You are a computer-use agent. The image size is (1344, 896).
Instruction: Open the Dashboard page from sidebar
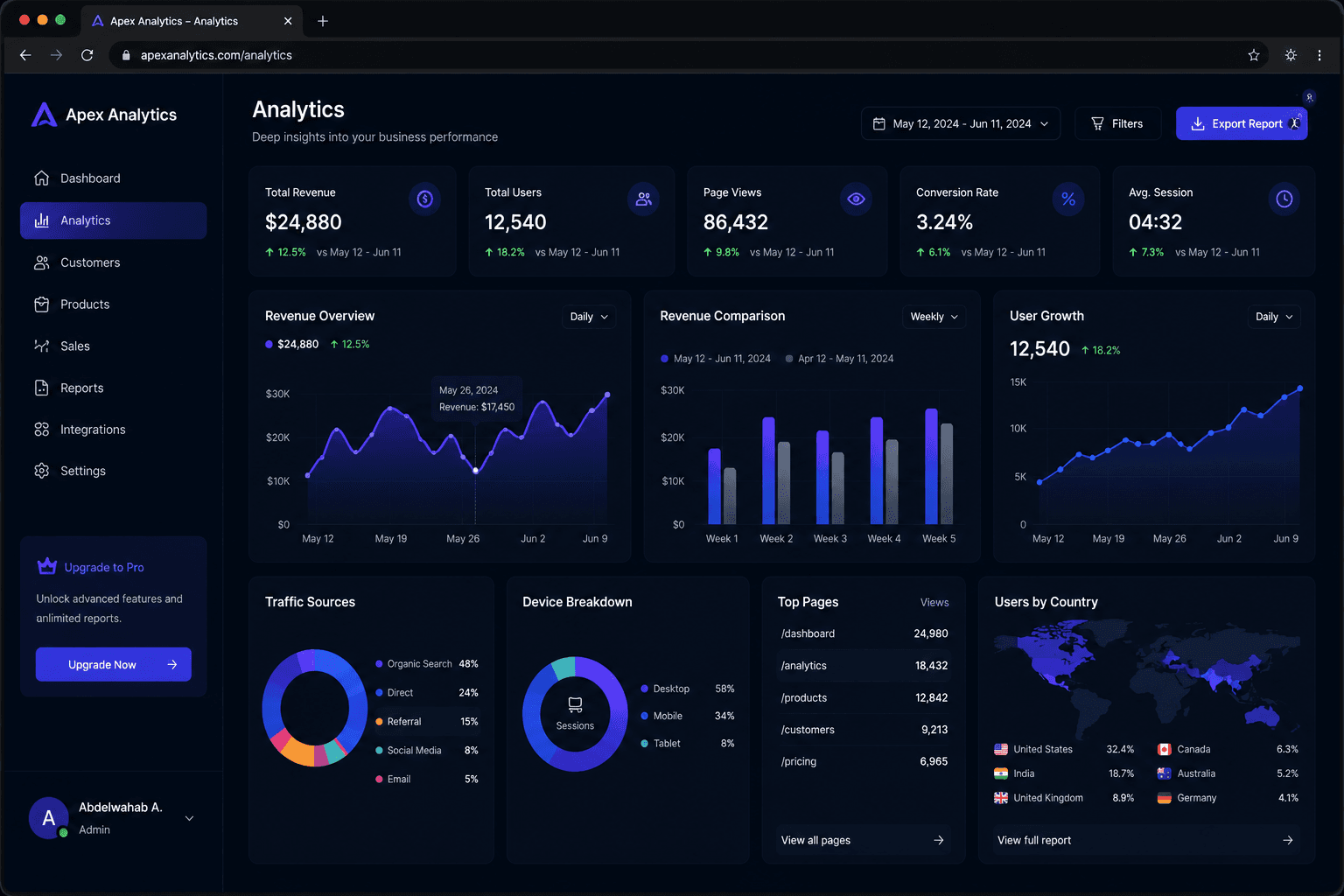coord(114,178)
